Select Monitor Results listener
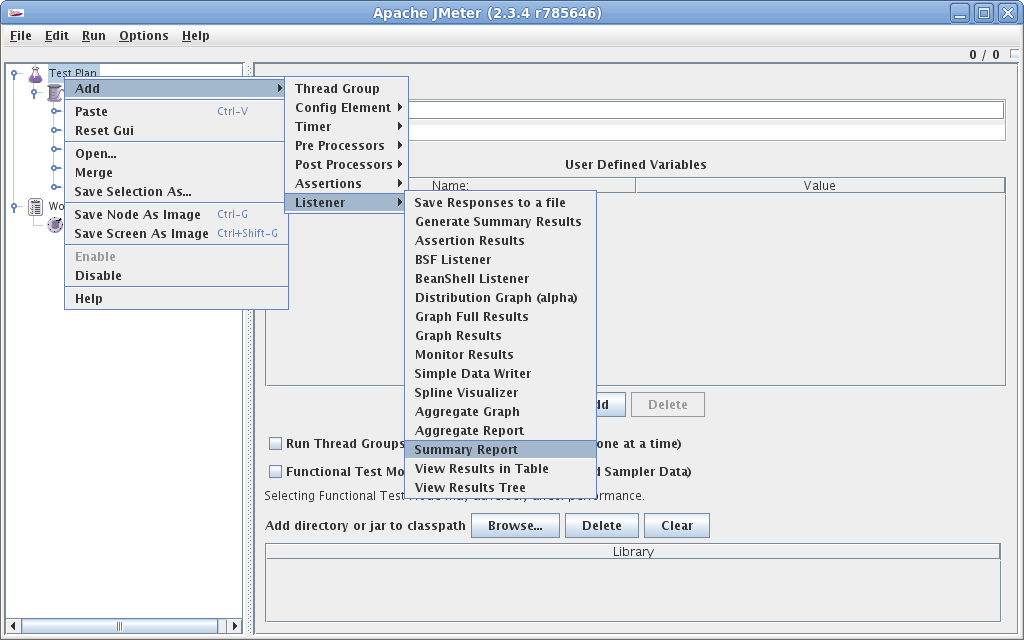This screenshot has width=1024, height=640. coord(500,354)
